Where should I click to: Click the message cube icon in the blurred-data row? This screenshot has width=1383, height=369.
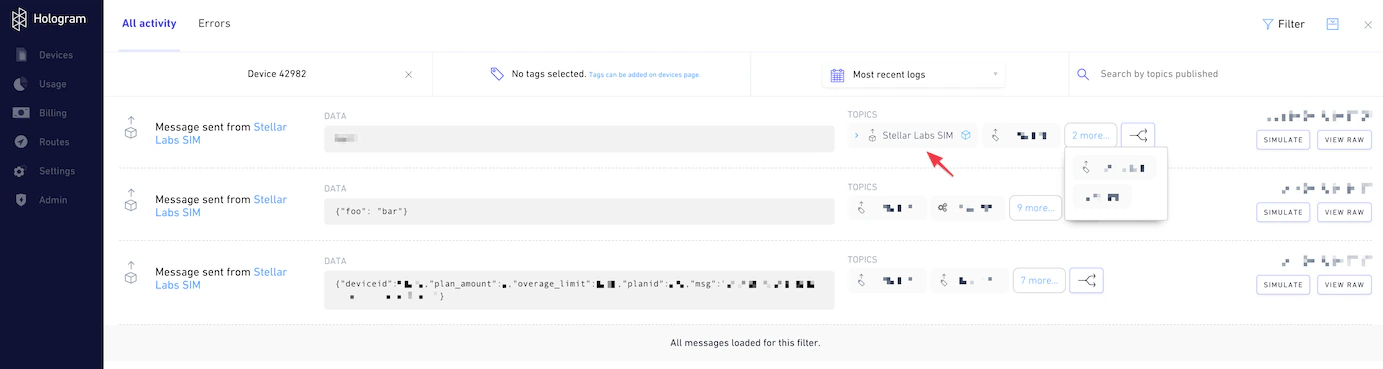(x=130, y=128)
